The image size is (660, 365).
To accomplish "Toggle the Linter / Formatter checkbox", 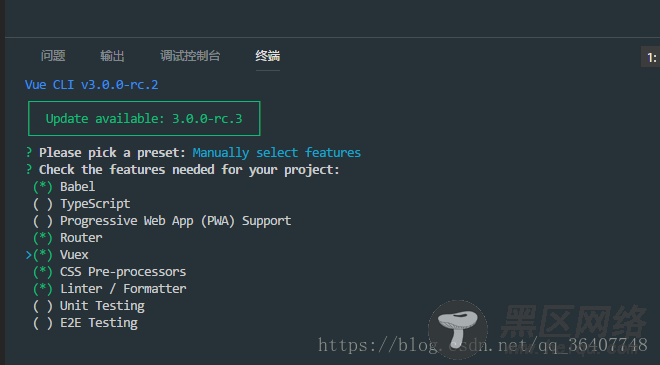I will (43, 289).
